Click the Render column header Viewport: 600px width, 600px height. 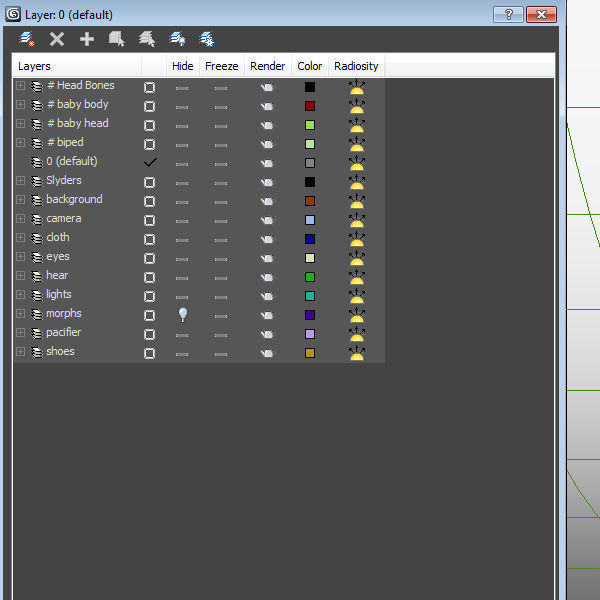(267, 66)
